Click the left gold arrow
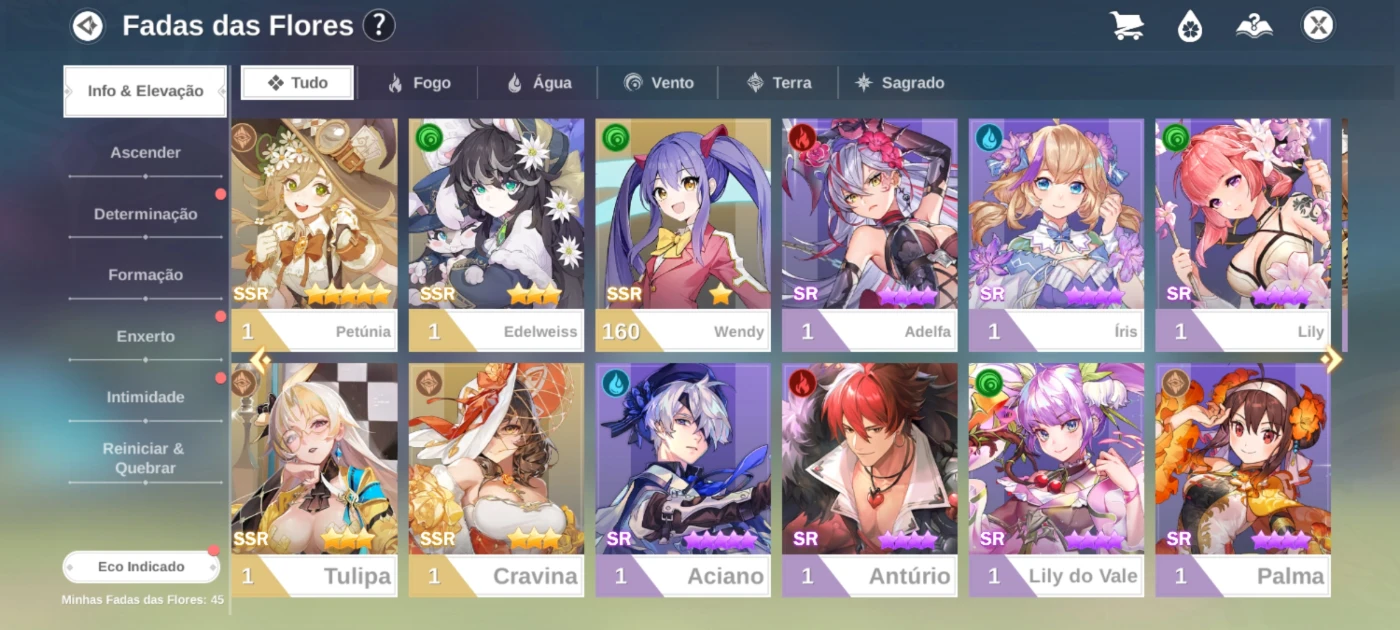 pos(260,360)
